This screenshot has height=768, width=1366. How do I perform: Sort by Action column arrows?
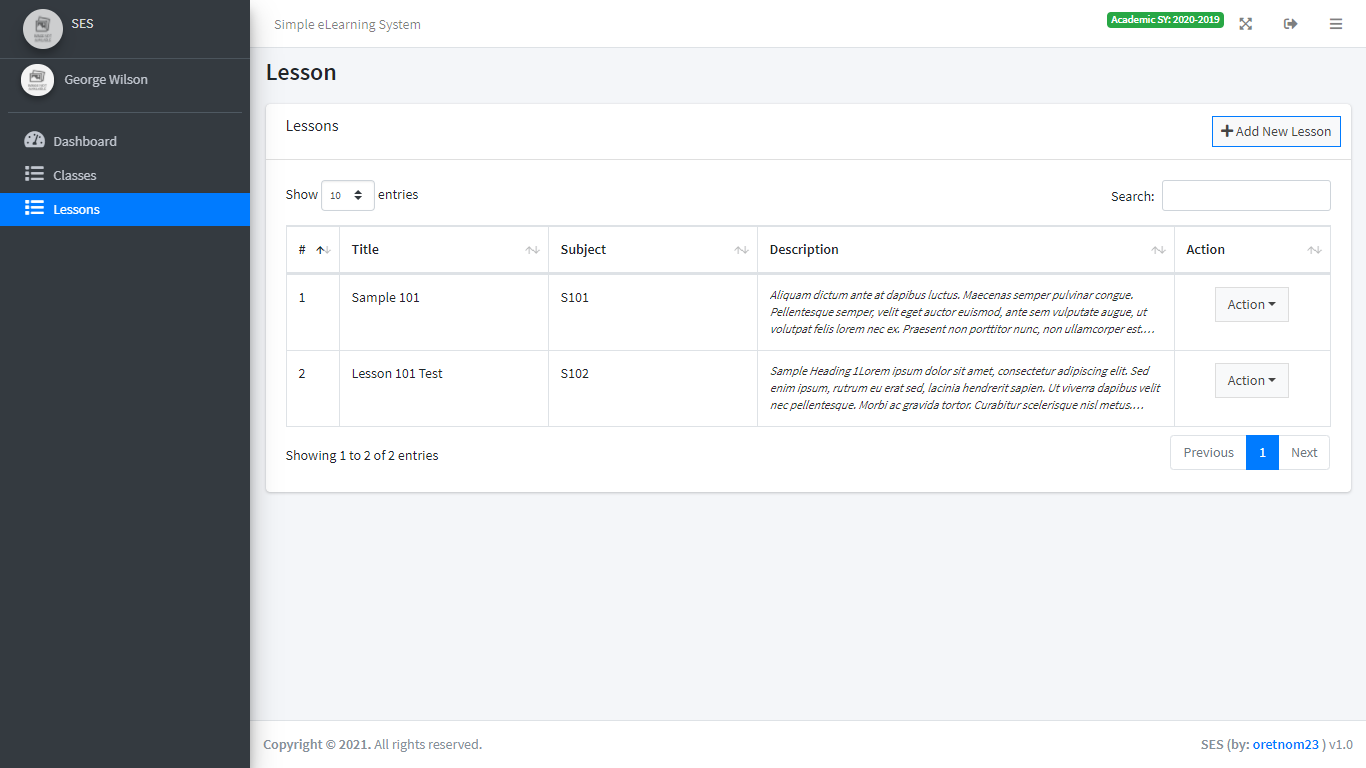point(1314,250)
